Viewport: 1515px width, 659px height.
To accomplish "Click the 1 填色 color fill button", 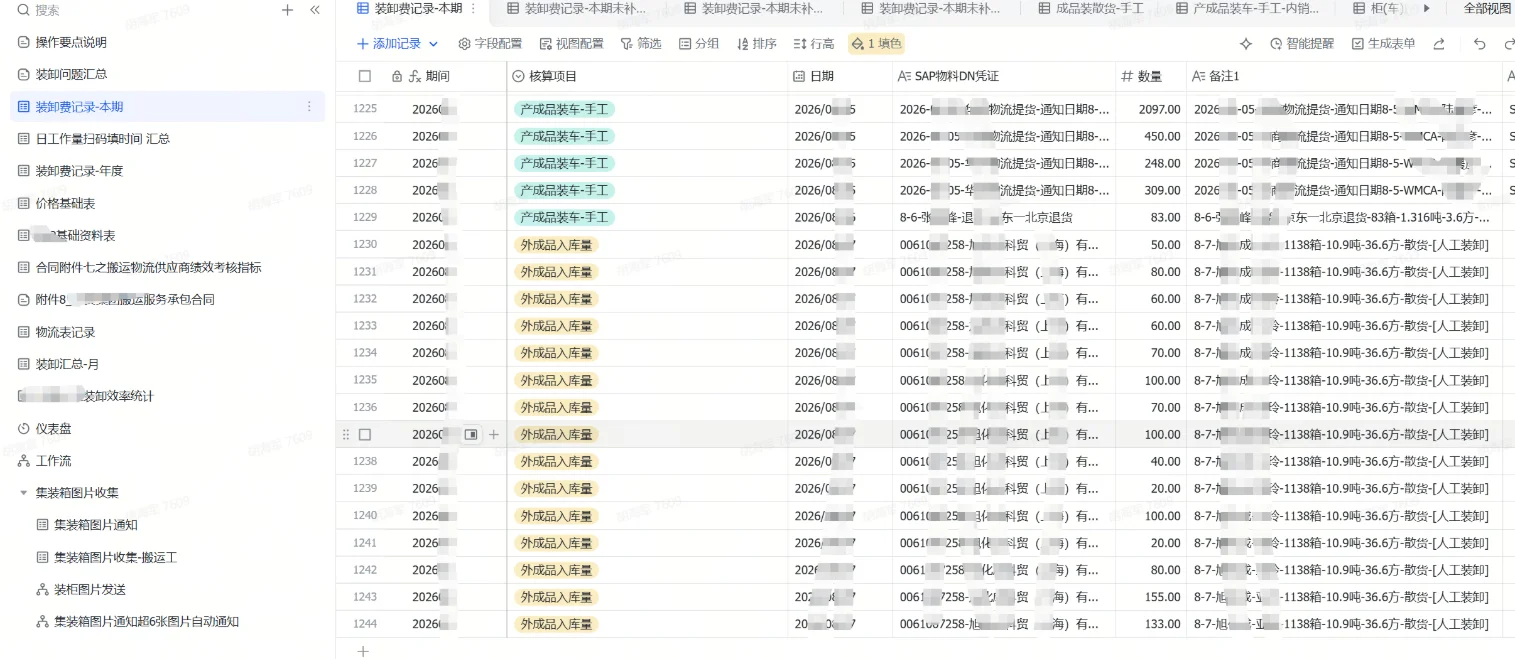I will click(x=876, y=44).
